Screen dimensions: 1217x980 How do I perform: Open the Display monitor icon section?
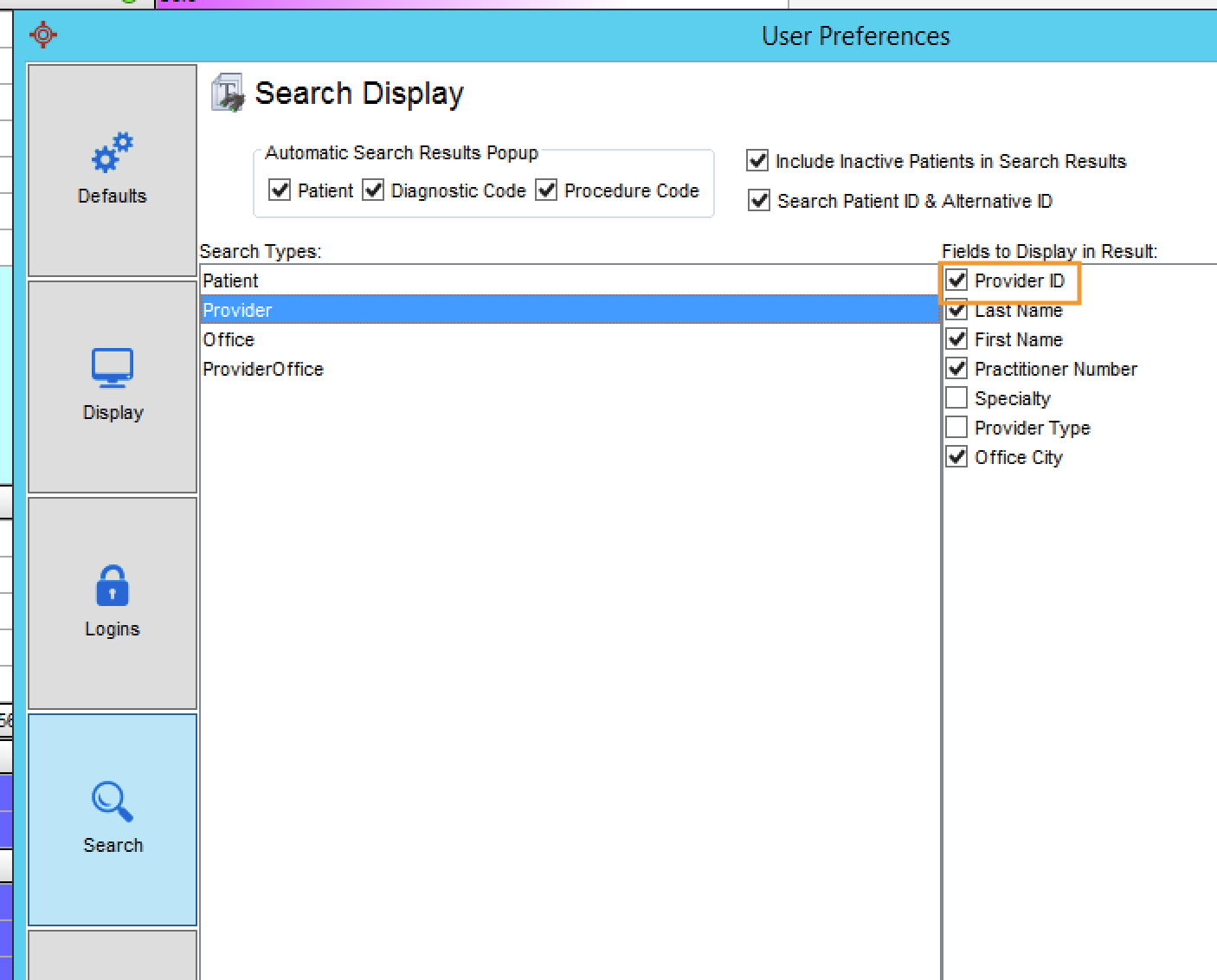[112, 386]
